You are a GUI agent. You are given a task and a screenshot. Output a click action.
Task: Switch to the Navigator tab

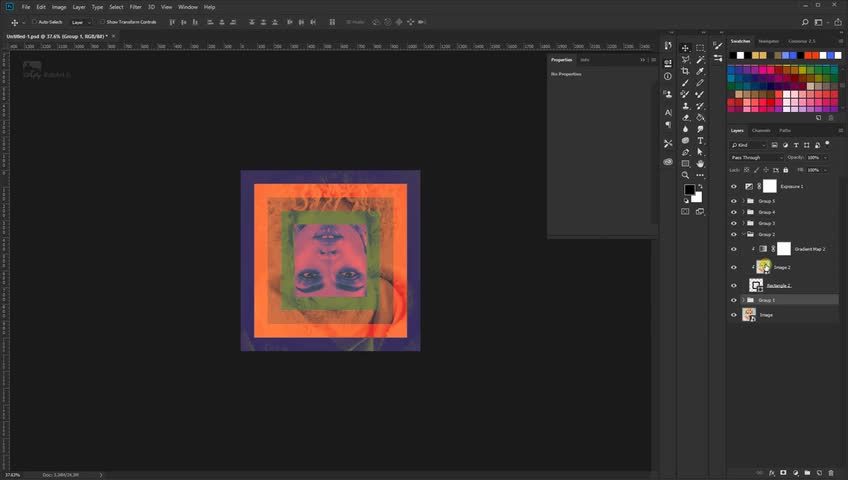768,41
